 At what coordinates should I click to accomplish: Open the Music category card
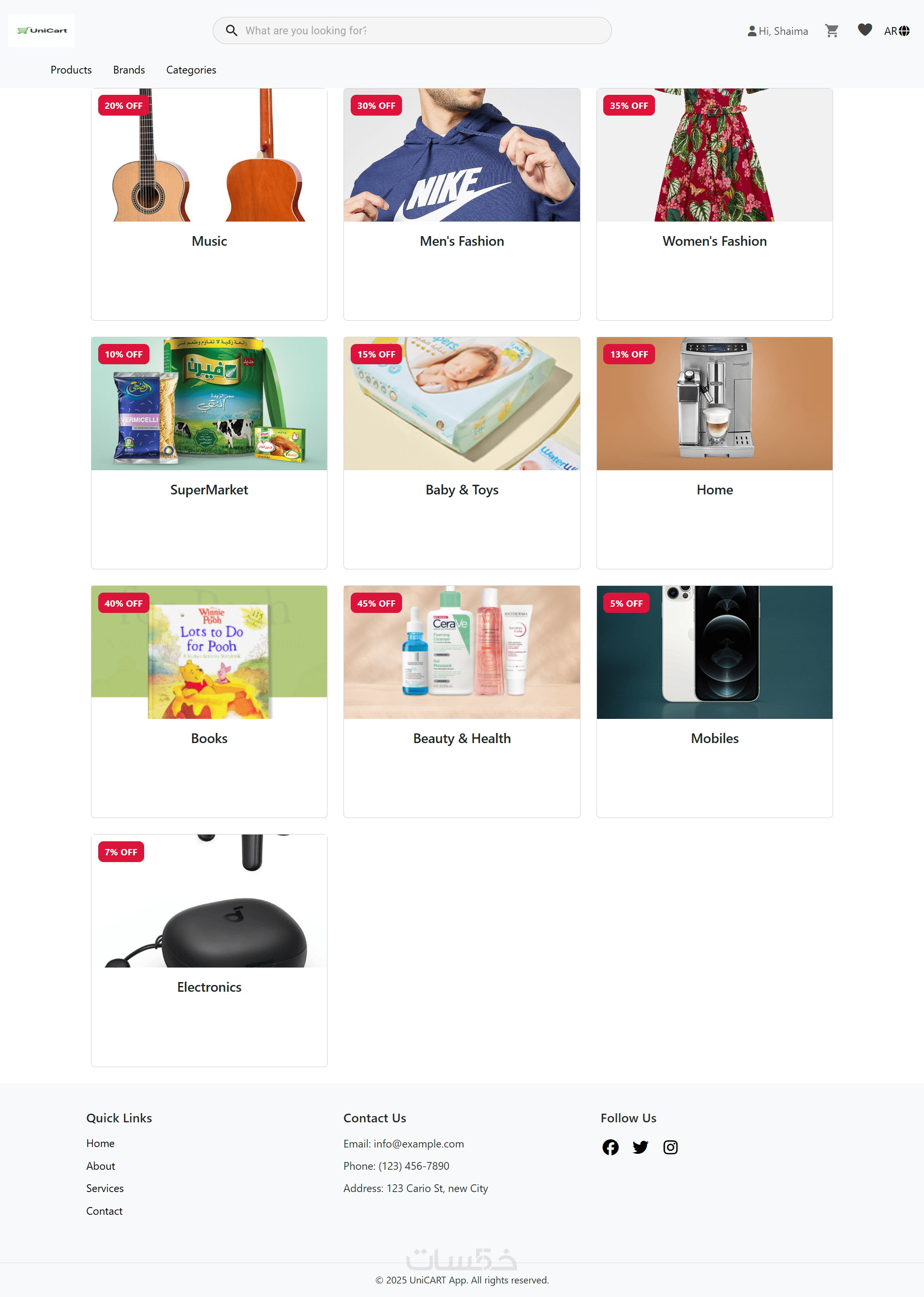pyautogui.click(x=209, y=204)
